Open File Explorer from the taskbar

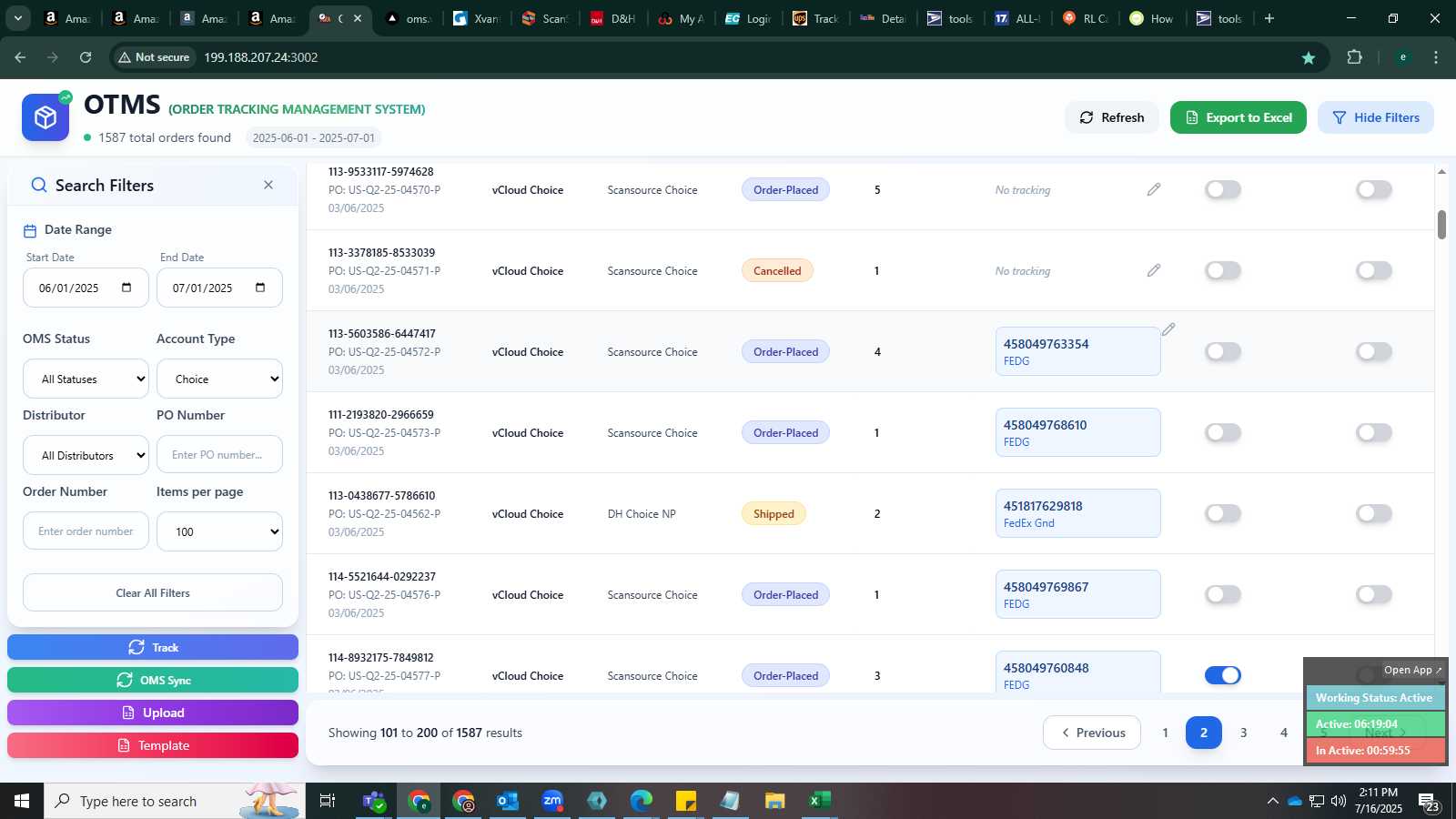774,801
